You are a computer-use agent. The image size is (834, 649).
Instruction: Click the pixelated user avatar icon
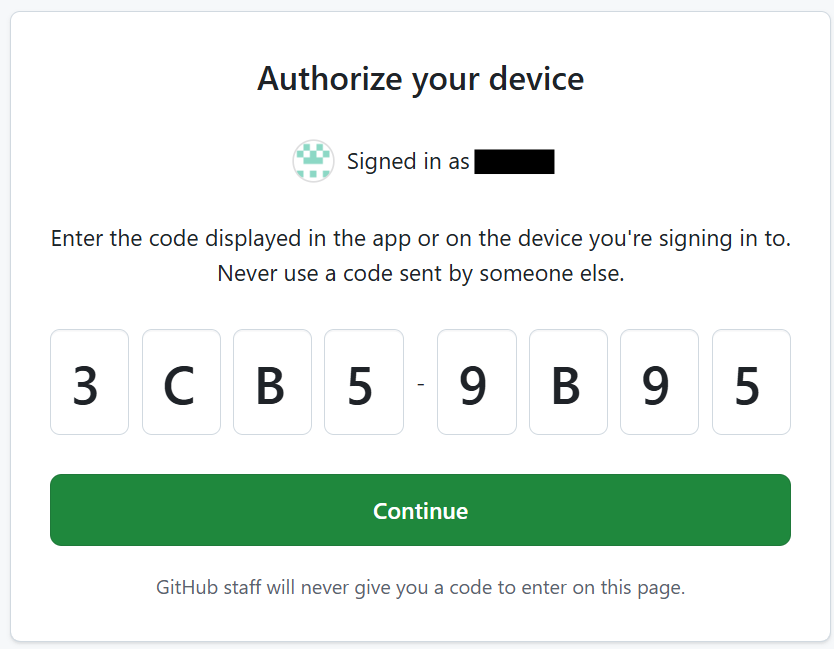coord(313,161)
